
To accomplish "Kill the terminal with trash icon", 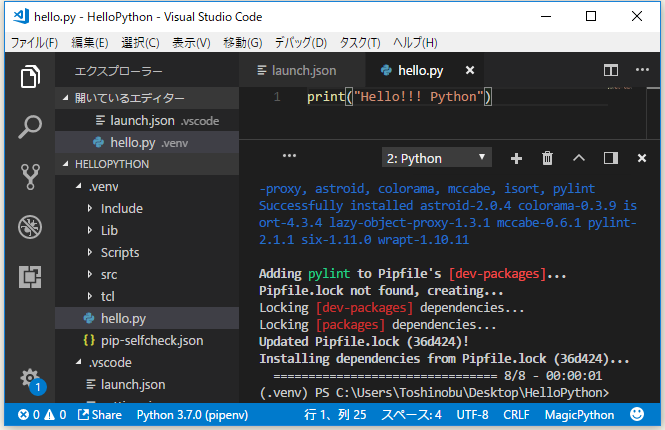I will click(548, 158).
